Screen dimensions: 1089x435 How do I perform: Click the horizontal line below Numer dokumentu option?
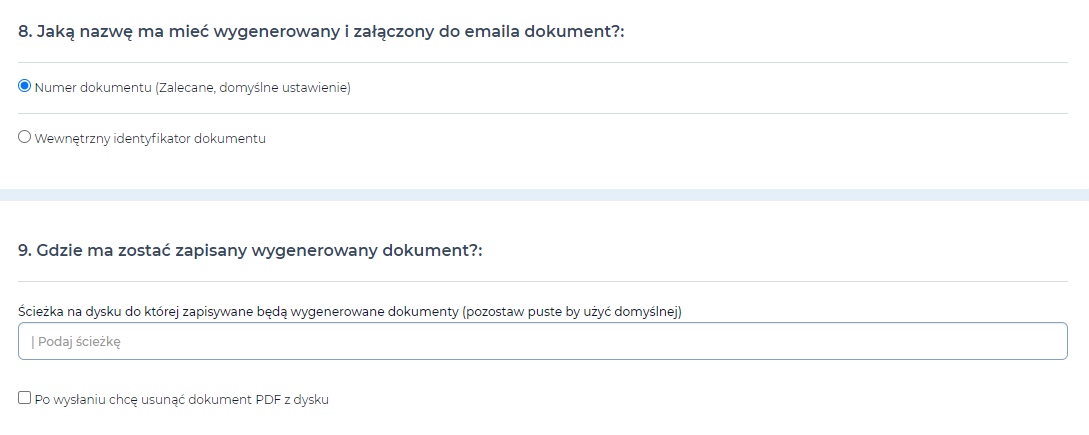[x=542, y=113]
